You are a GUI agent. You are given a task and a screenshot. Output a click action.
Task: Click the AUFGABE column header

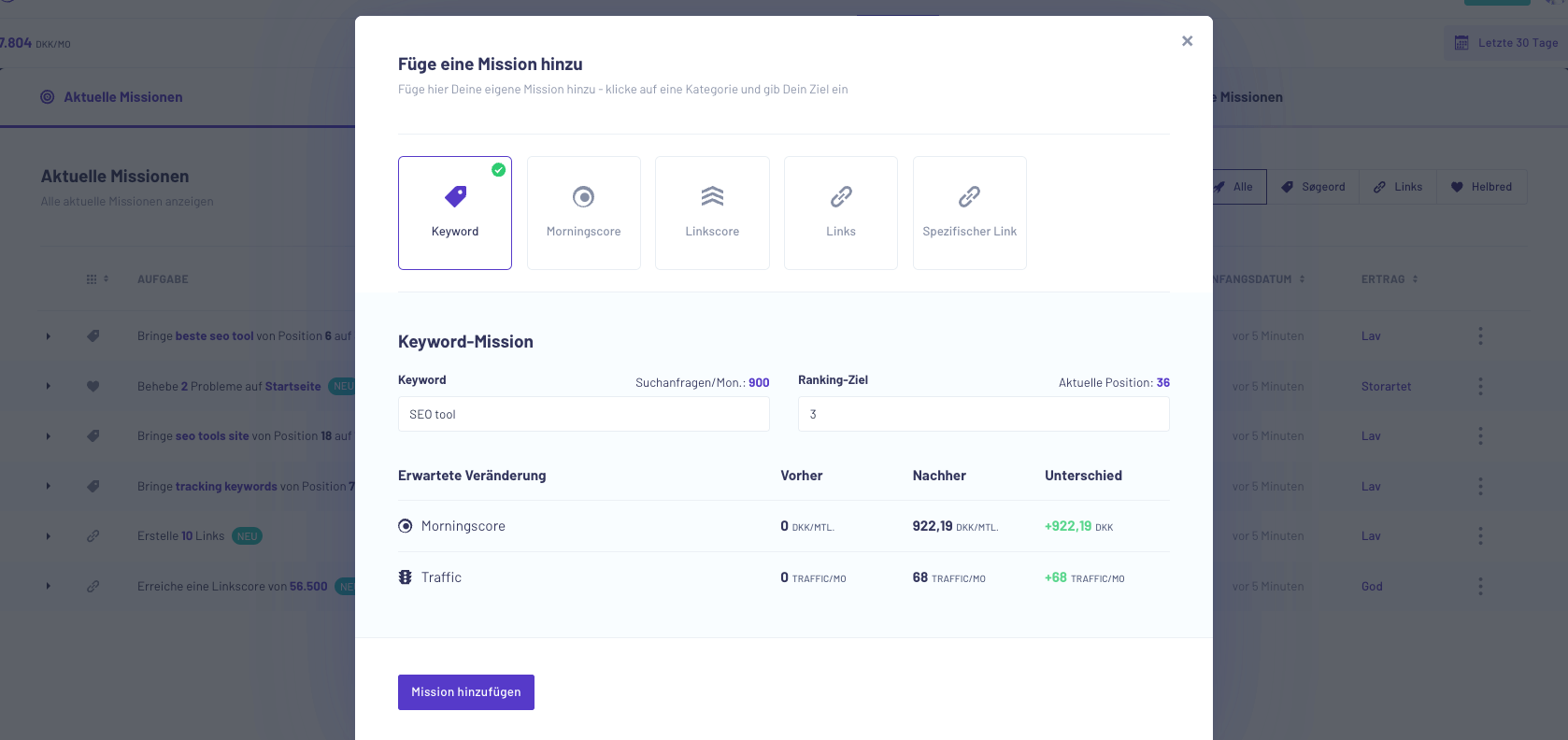point(163,279)
